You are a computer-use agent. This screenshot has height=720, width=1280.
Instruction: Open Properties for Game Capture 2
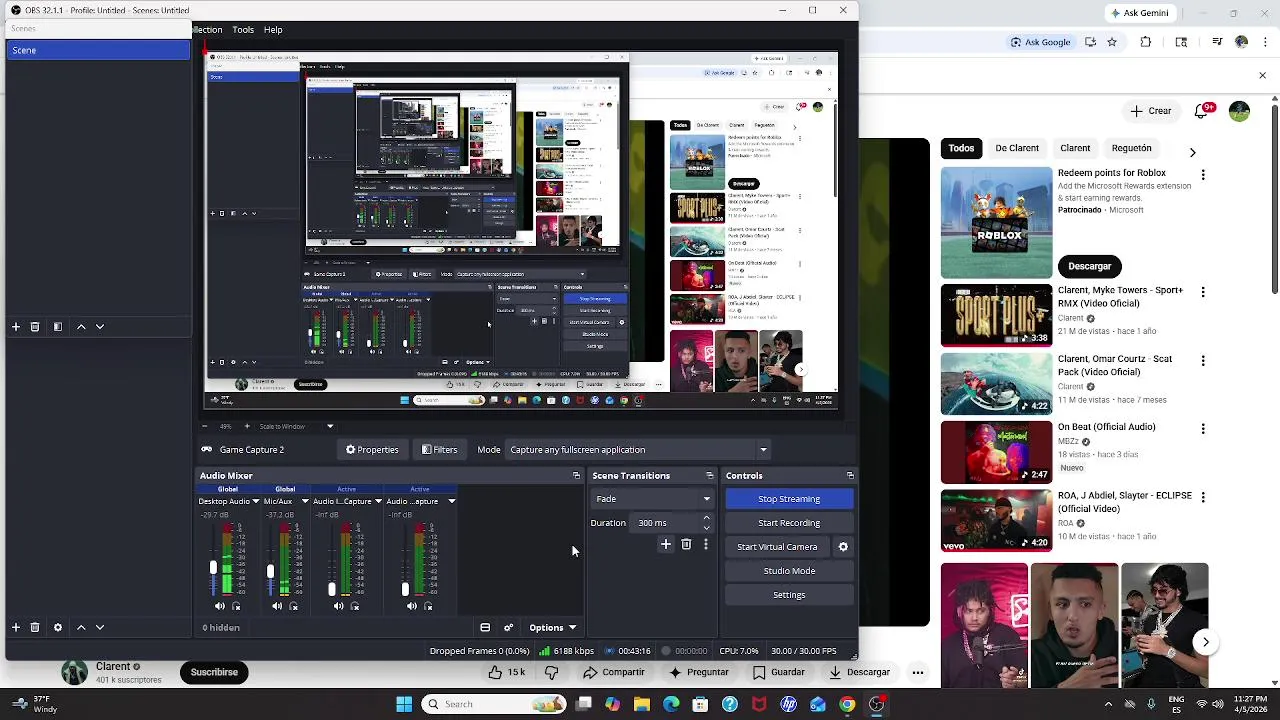[372, 450]
